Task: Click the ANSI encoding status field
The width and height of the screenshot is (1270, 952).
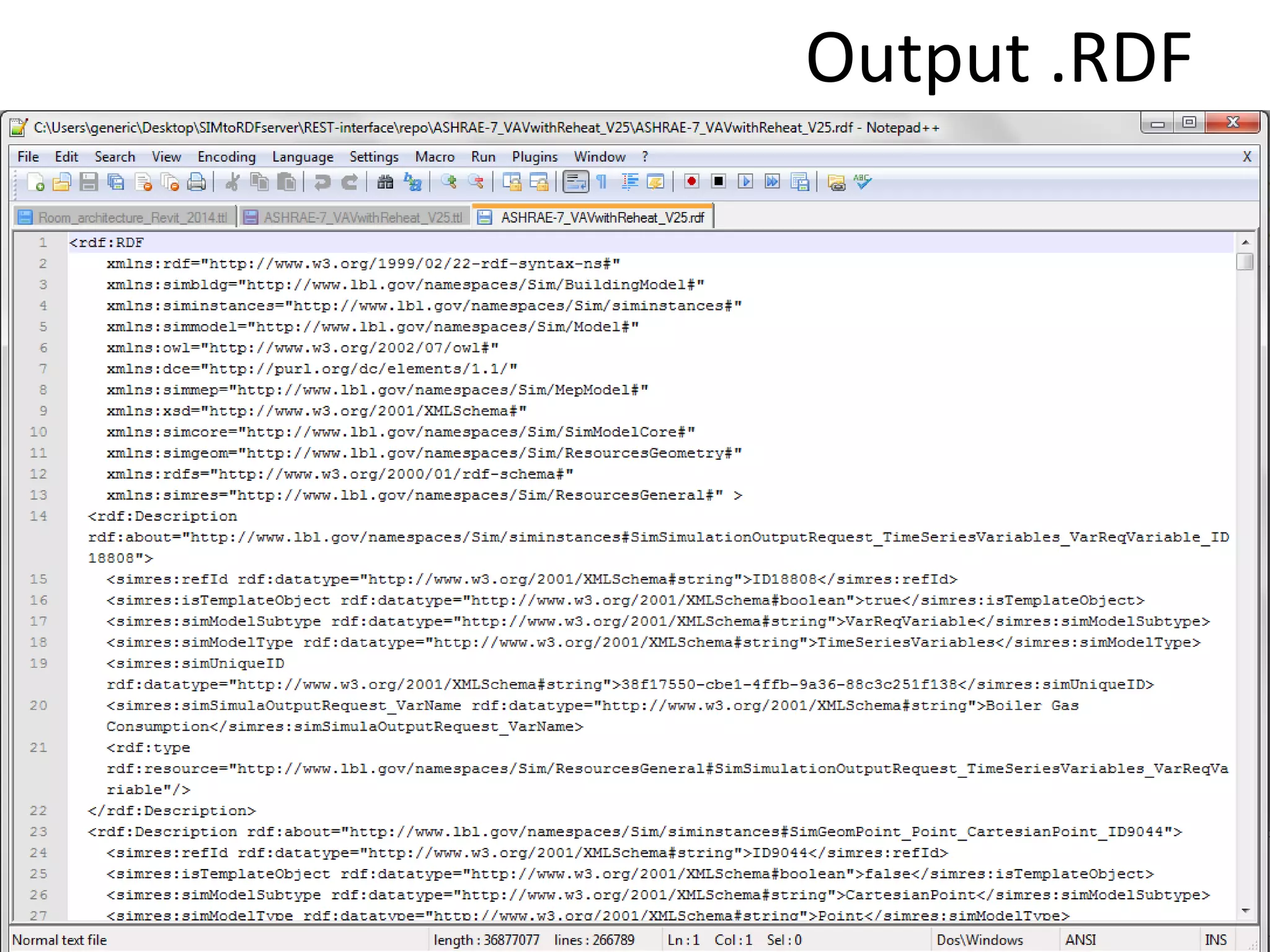Action: coord(1080,940)
